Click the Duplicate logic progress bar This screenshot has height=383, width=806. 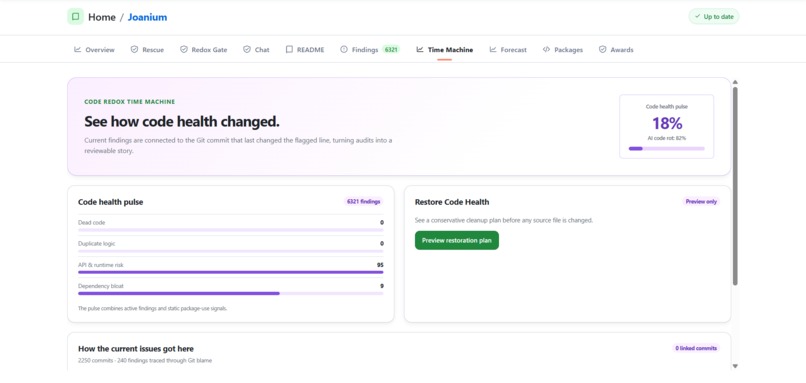coord(231,251)
